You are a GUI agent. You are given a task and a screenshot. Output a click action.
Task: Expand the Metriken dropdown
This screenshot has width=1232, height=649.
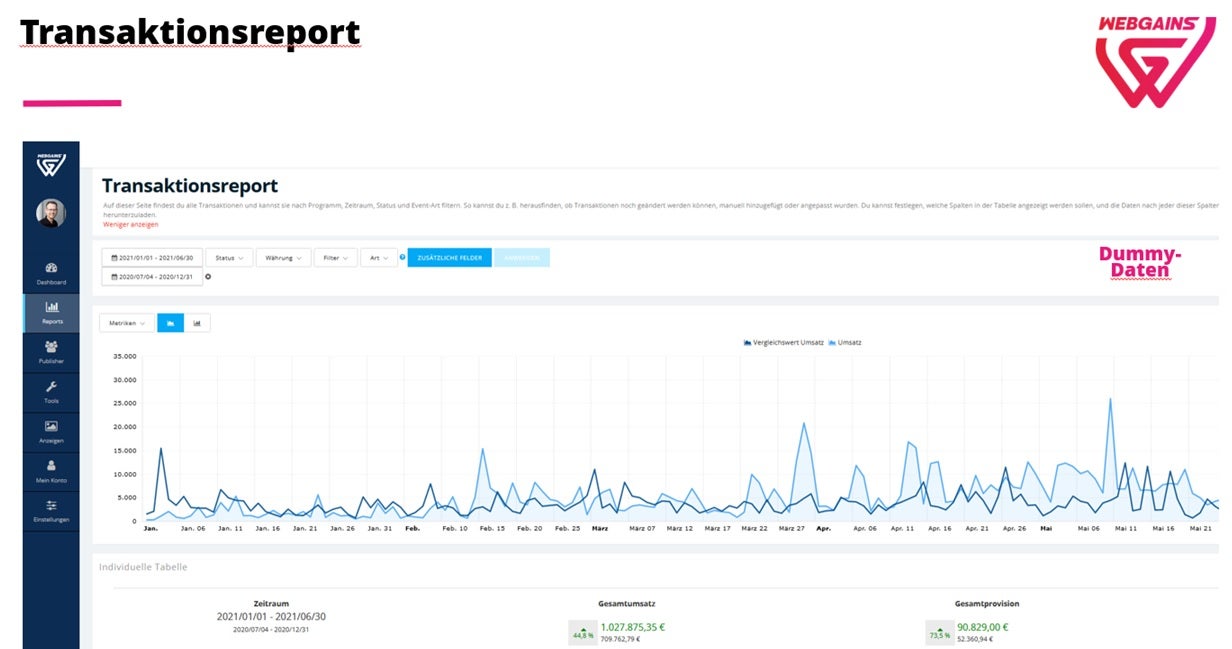tap(127, 323)
